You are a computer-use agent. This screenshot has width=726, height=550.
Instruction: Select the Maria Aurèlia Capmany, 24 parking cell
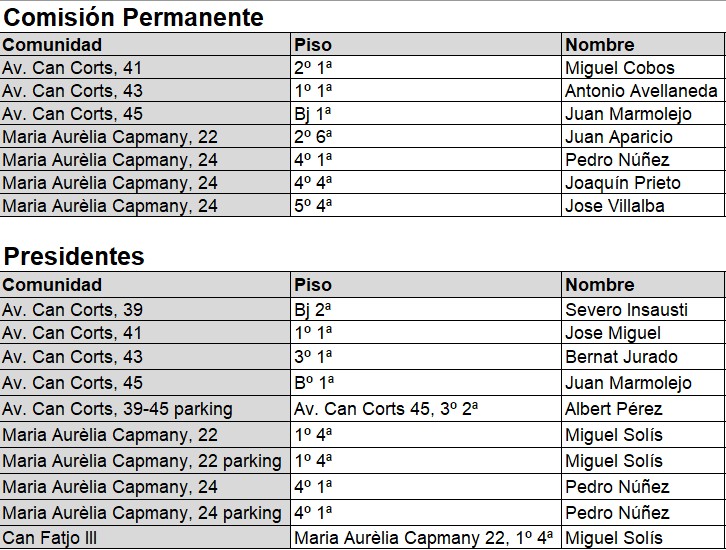click(142, 513)
